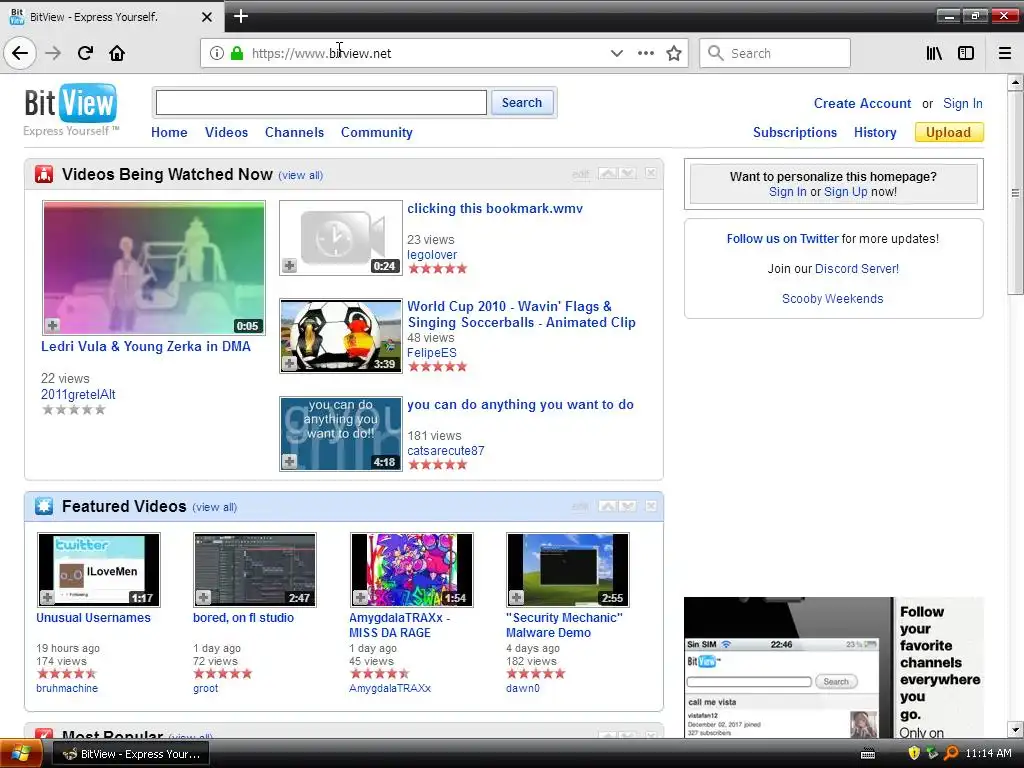Click the BitView Search button
Image resolution: width=1024 pixels, height=768 pixels.
pyautogui.click(x=522, y=103)
